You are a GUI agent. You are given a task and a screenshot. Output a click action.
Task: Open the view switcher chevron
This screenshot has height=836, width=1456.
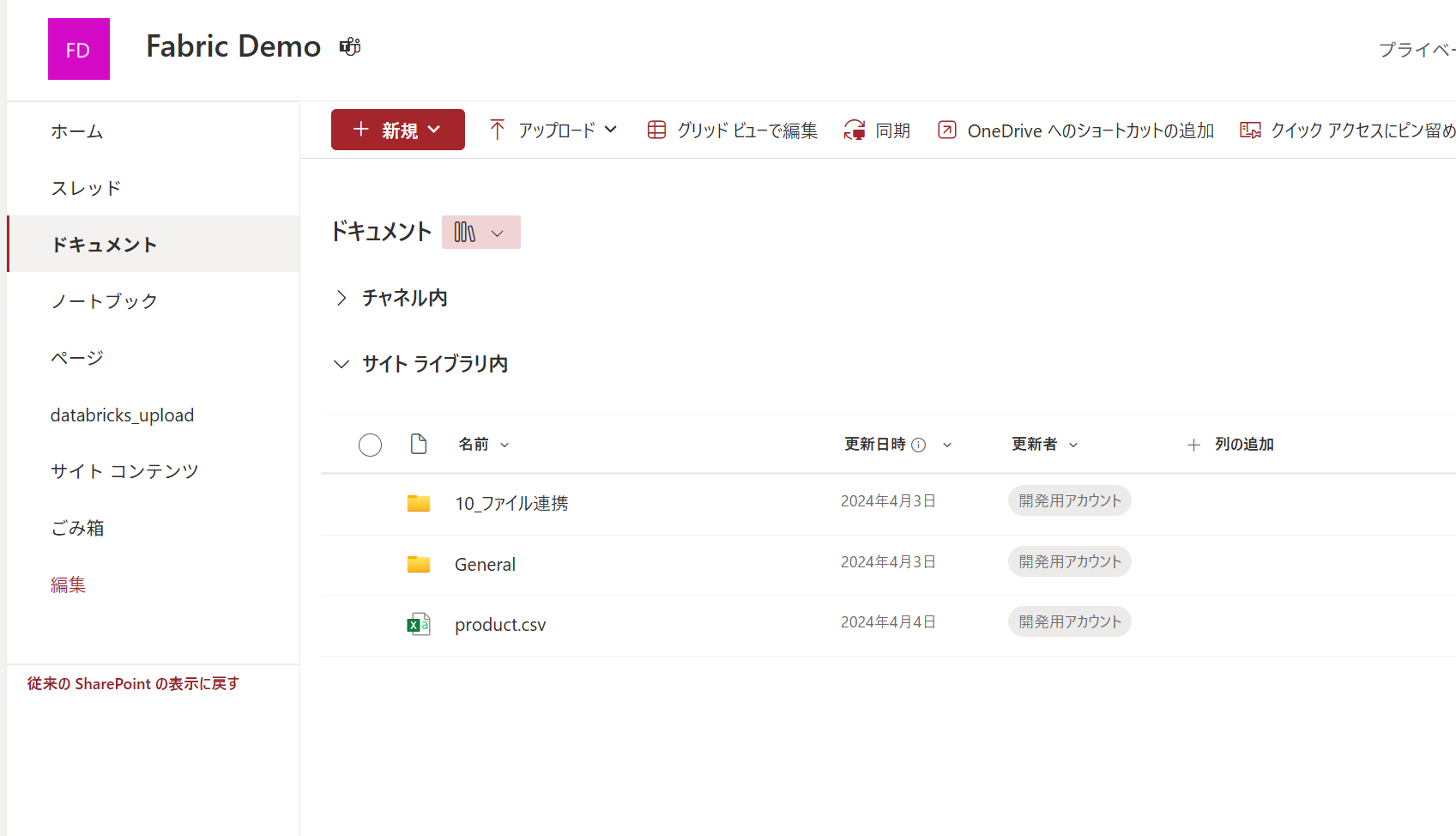click(498, 233)
